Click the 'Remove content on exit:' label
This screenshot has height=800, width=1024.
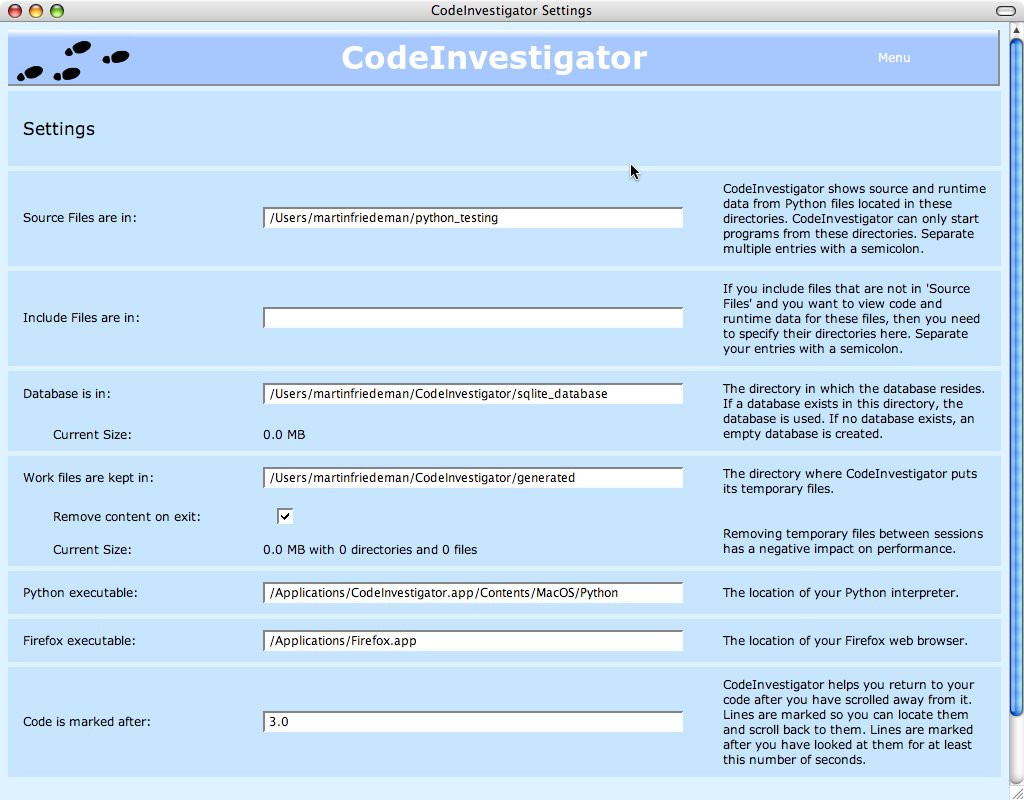tap(127, 517)
